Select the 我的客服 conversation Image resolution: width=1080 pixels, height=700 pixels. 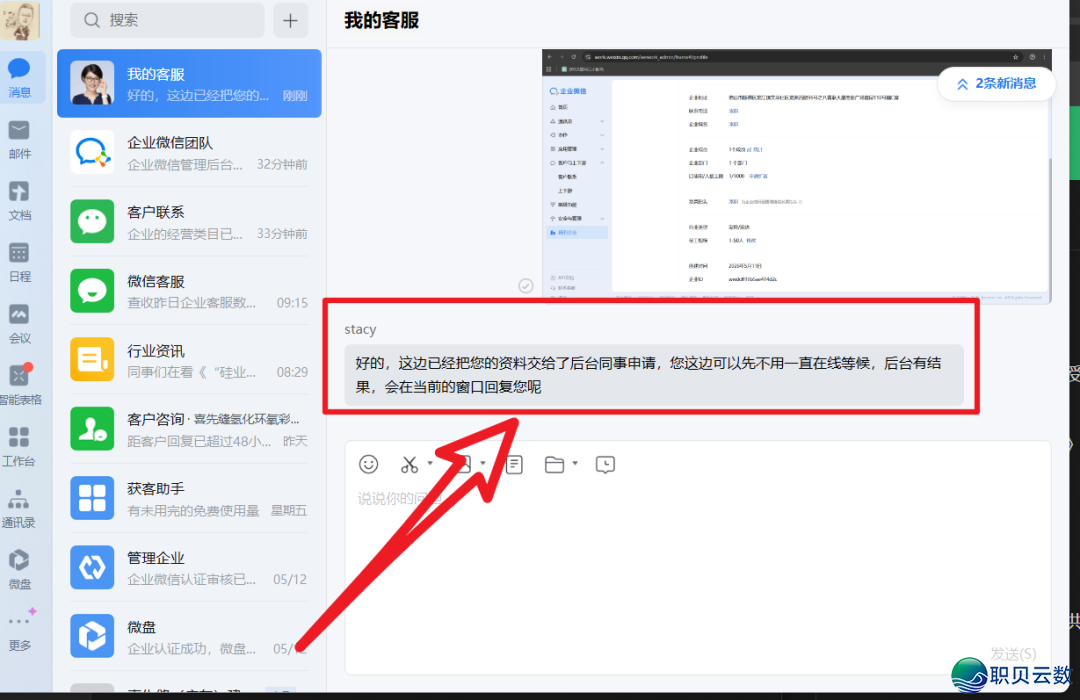189,83
